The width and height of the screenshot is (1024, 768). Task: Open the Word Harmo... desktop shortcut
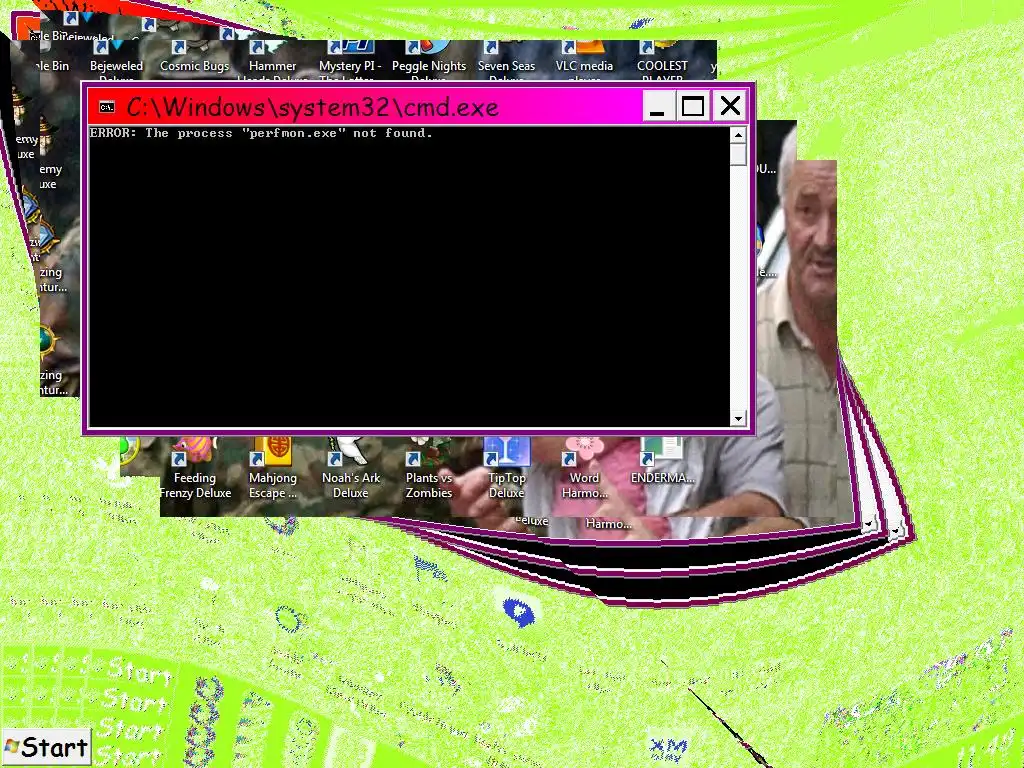pyautogui.click(x=584, y=469)
